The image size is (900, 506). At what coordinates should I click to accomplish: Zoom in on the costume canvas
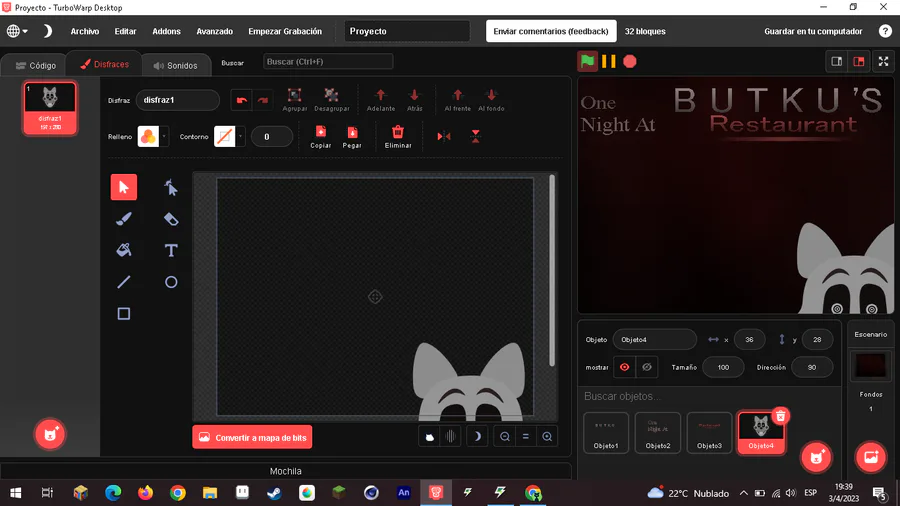[547, 437]
